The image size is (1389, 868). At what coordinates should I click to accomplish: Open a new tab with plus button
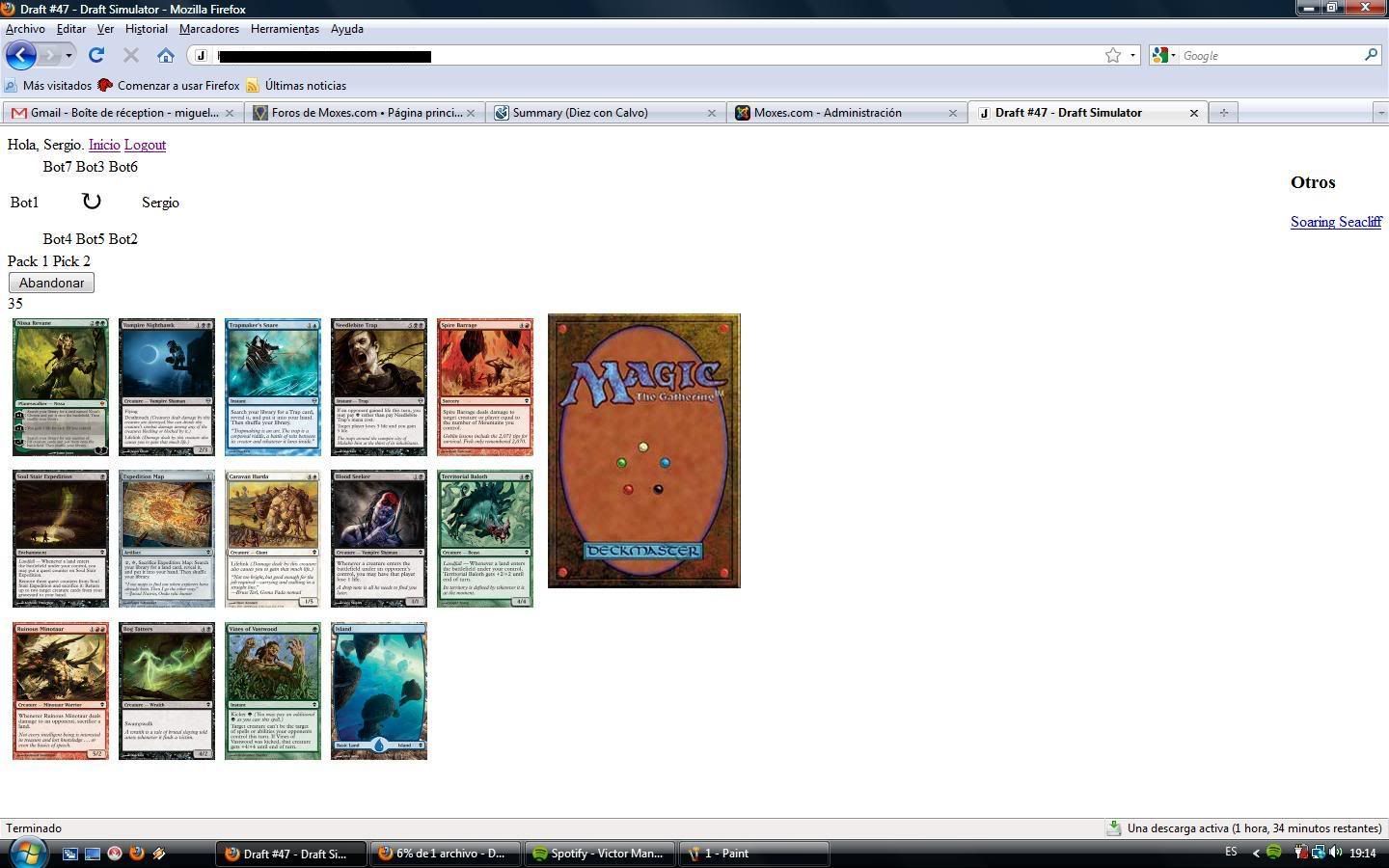[1223, 113]
